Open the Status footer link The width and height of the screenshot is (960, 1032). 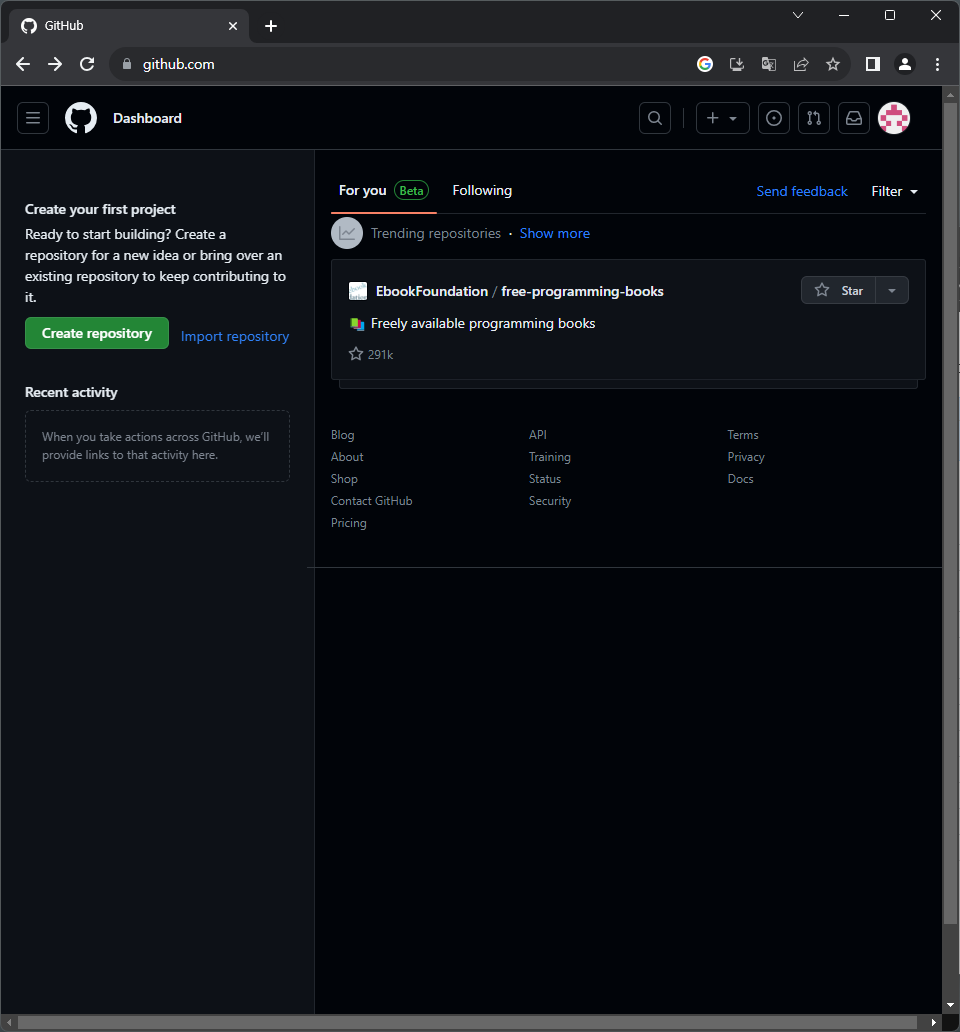pos(545,479)
